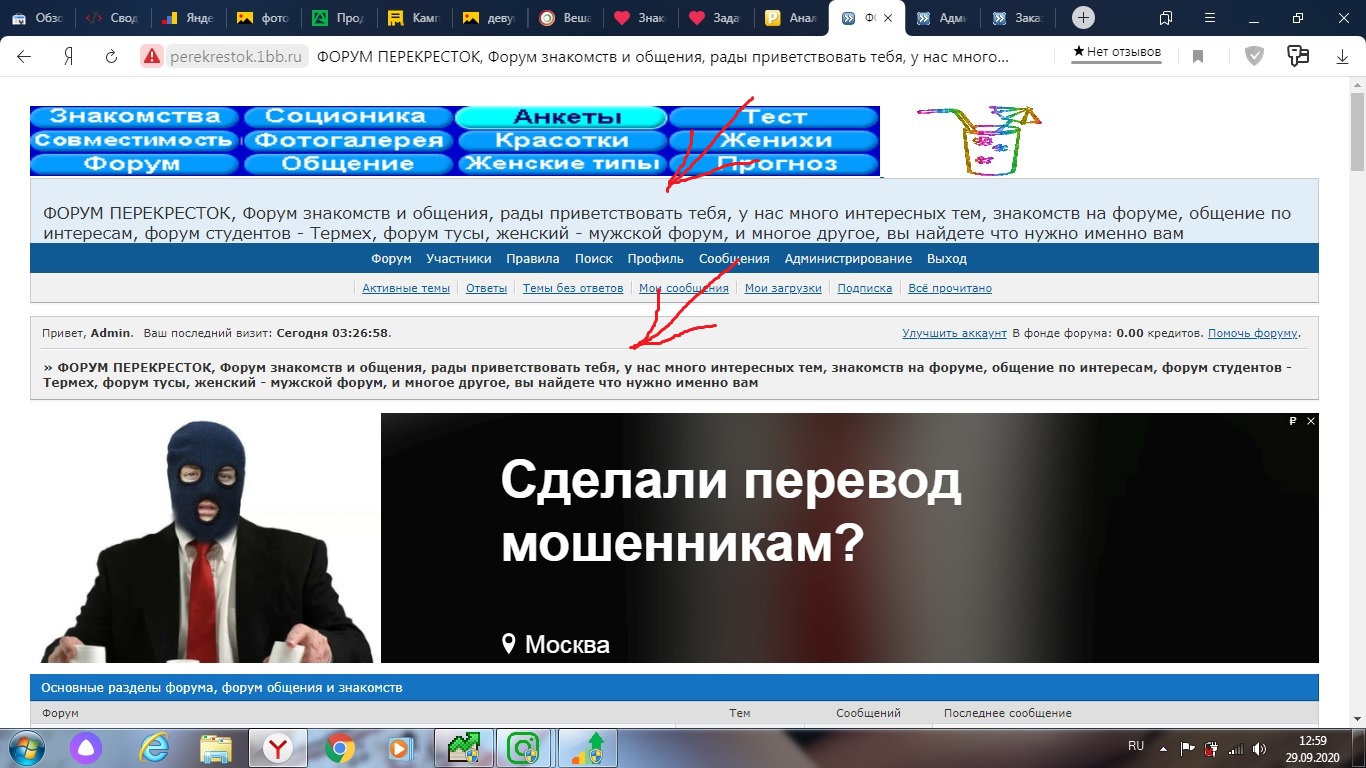Bookmark the page via the bookmark icon
Viewport: 1366px width, 768px height.
[1198, 57]
